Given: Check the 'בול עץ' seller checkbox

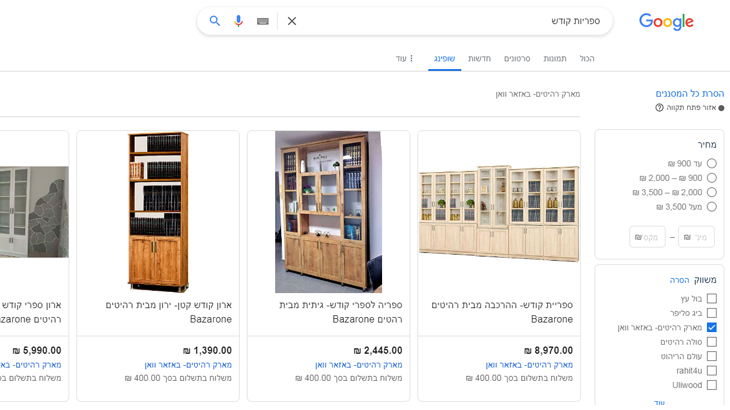Looking at the screenshot, I should pos(711,298).
